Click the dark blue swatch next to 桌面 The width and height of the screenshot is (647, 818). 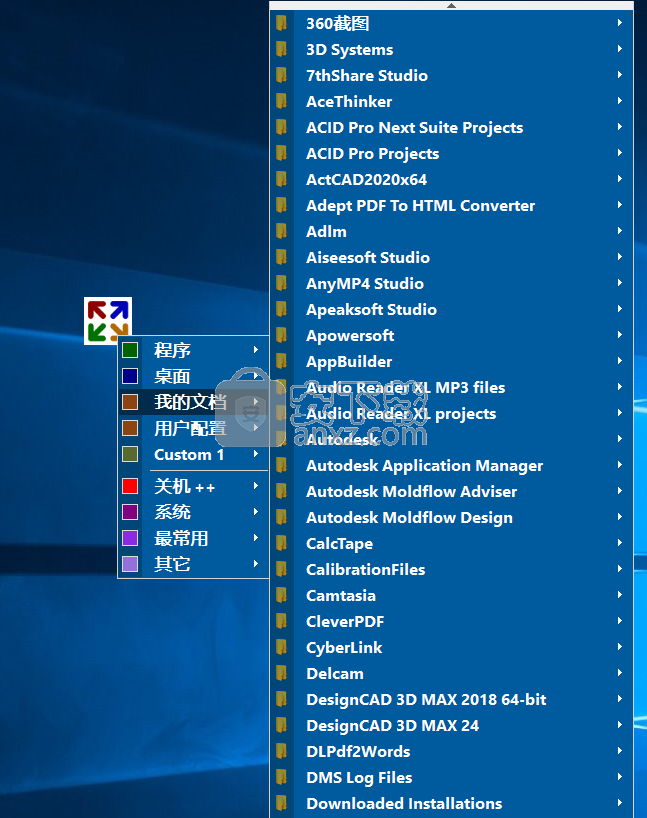(130, 376)
